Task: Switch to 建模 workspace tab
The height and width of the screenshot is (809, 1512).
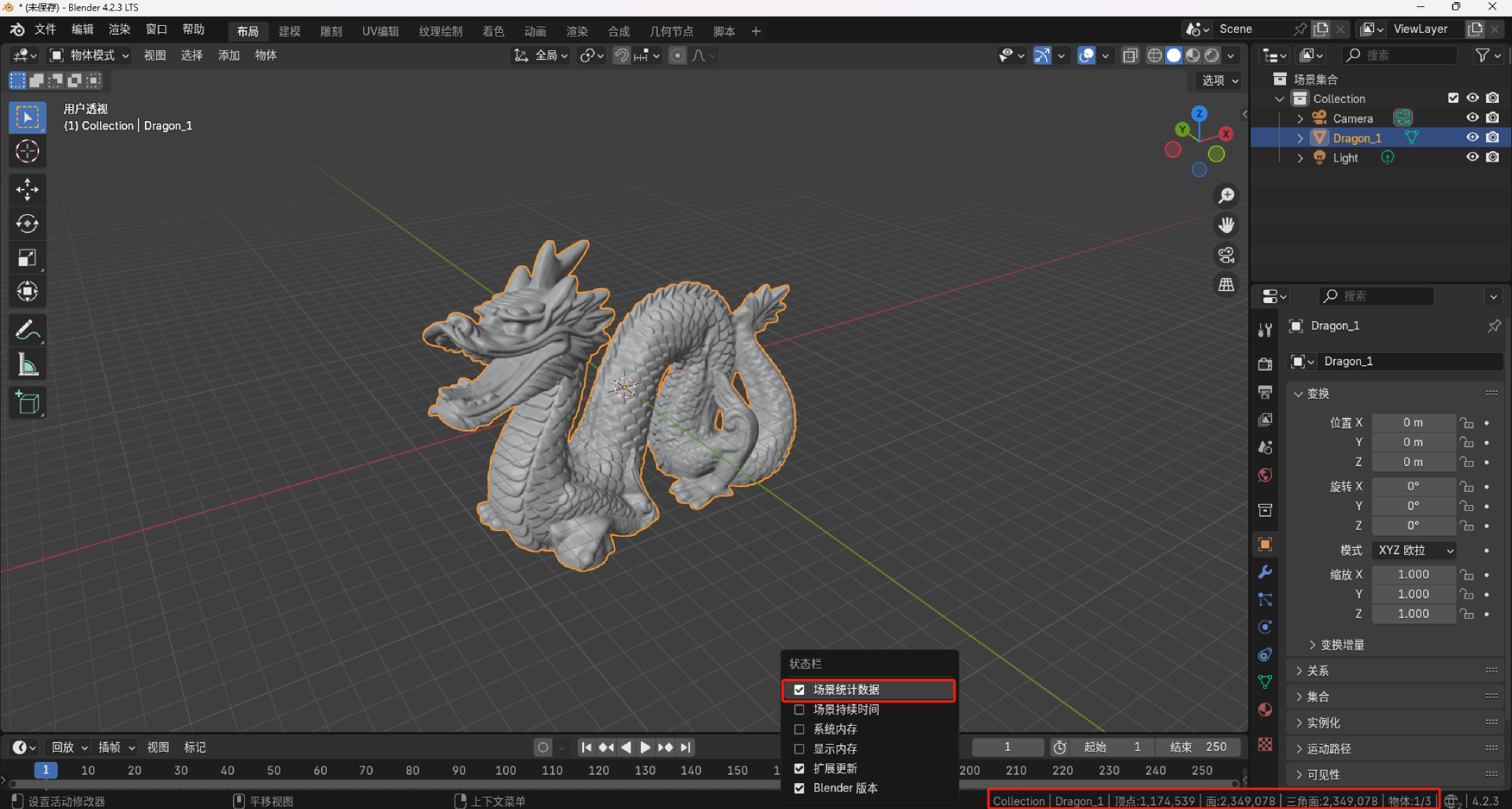Action: point(289,31)
